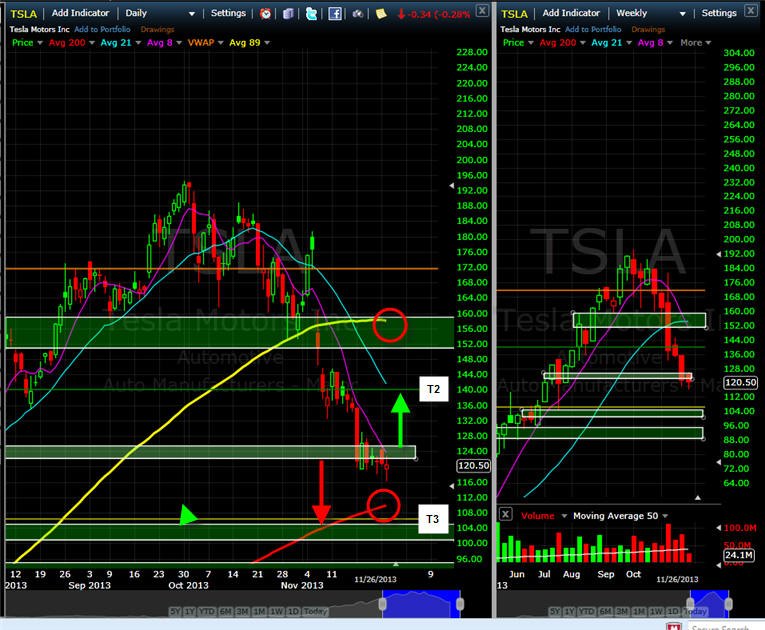Expand Avg 200 options in Weekly chart
The height and width of the screenshot is (630, 765).
tap(583, 43)
